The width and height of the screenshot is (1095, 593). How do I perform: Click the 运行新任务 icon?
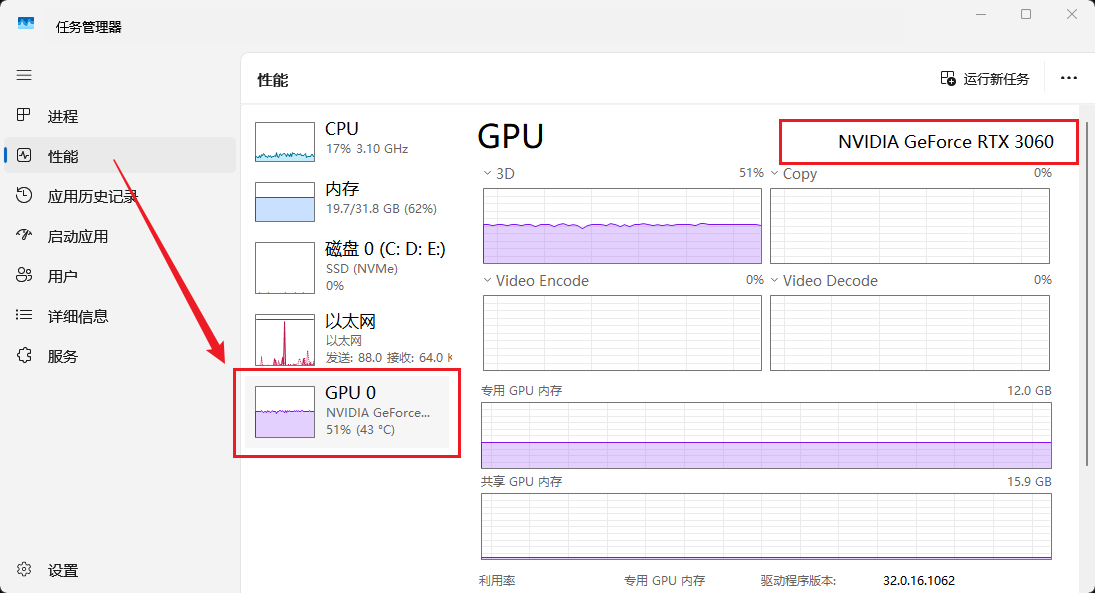coord(948,78)
